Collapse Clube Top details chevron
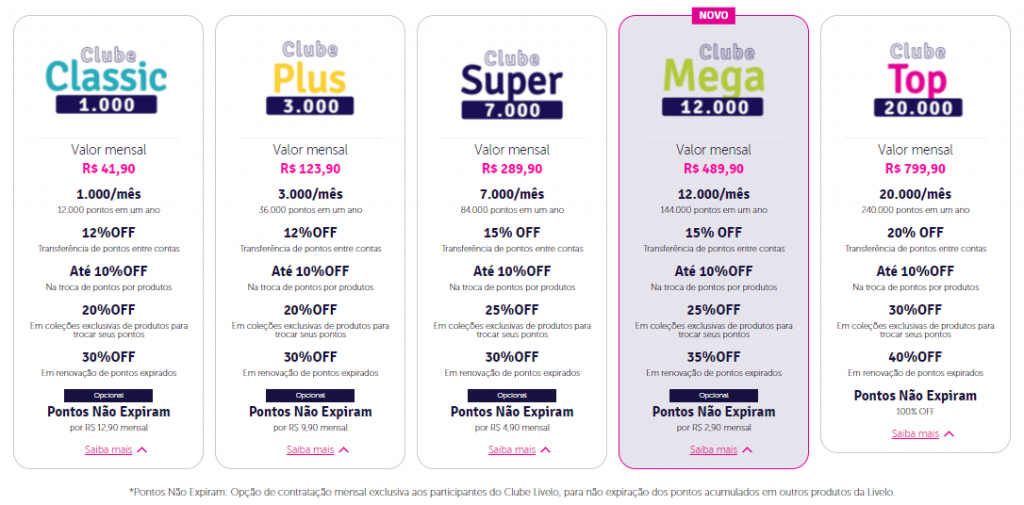The image size is (1024, 505). click(x=949, y=434)
